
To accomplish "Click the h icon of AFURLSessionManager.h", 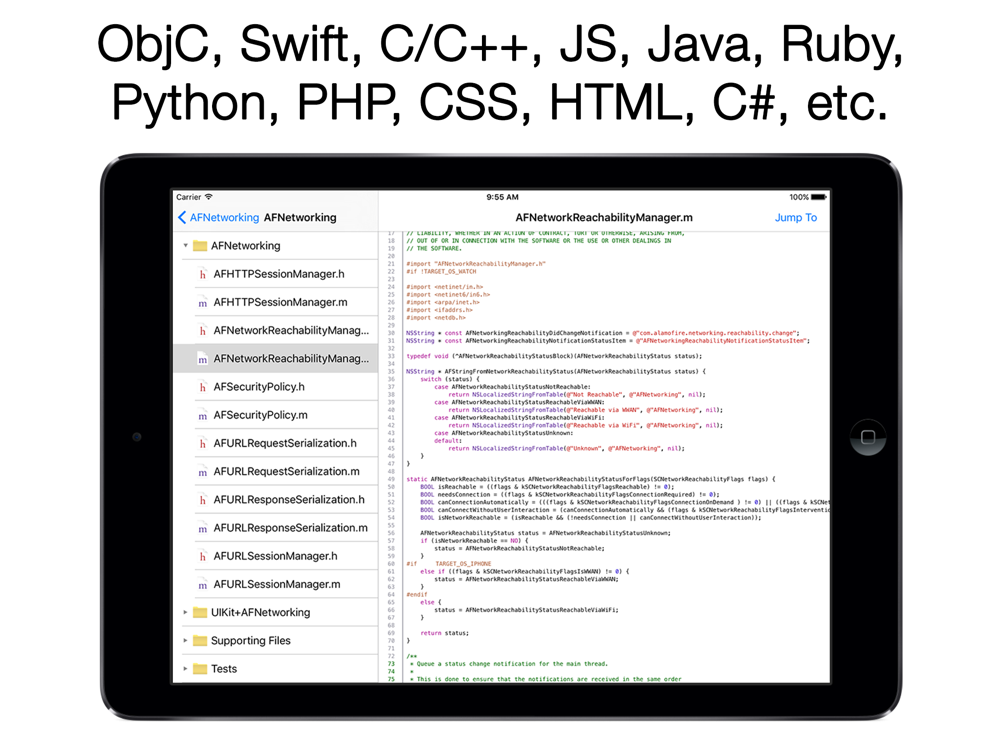I will [x=202, y=556].
